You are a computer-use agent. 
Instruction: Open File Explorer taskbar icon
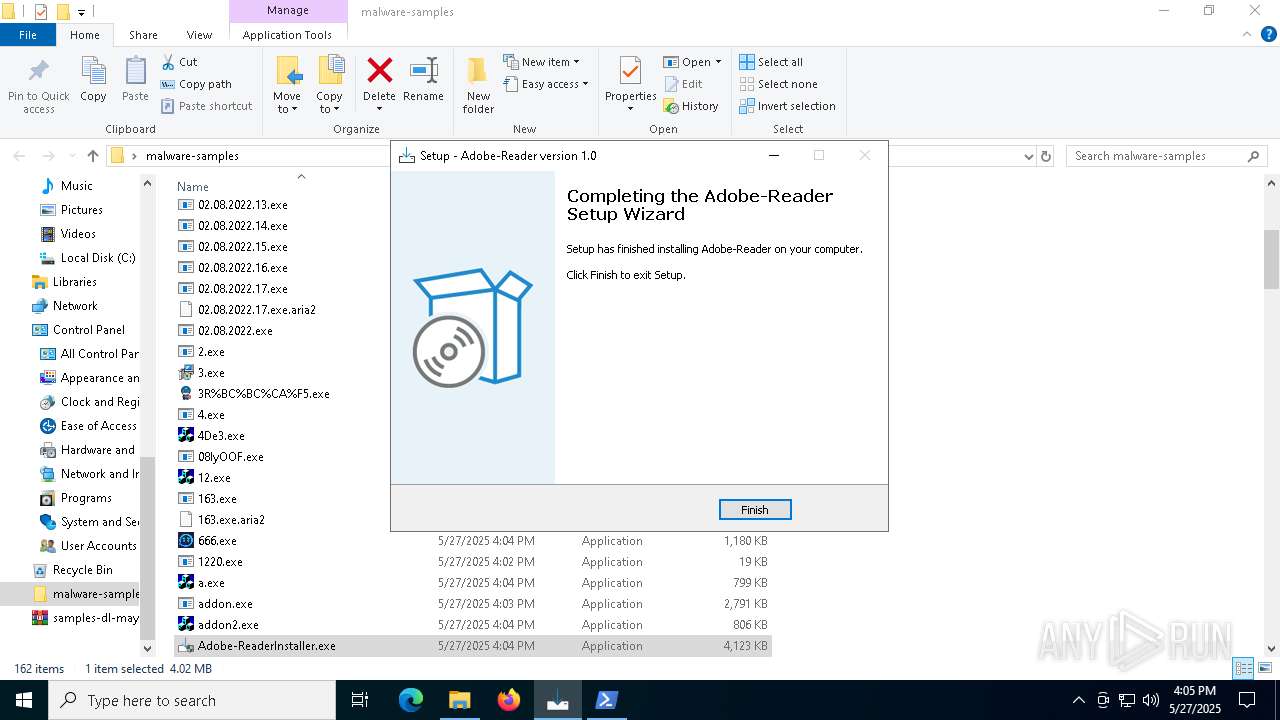[460, 700]
